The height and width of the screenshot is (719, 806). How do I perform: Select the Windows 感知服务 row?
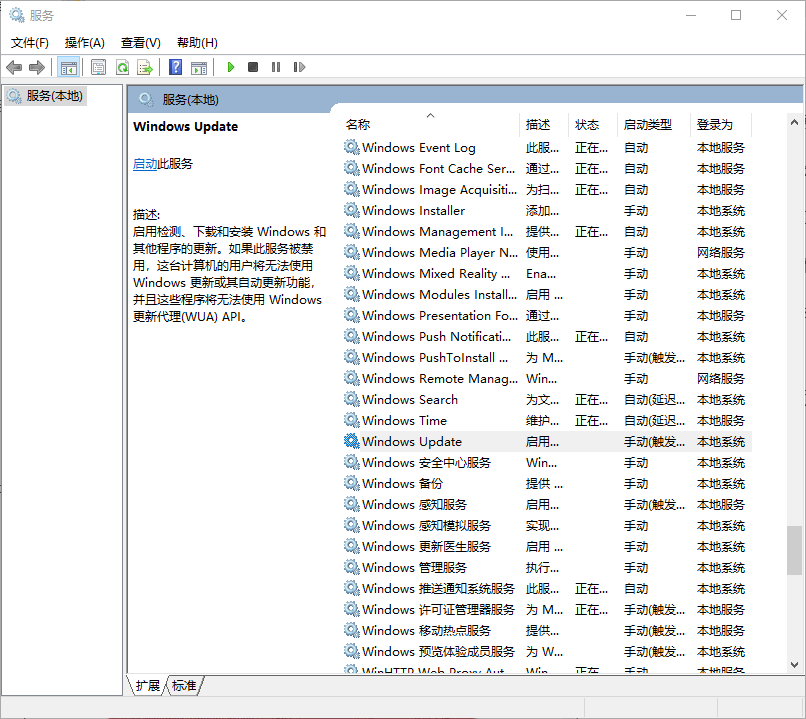[546, 505]
